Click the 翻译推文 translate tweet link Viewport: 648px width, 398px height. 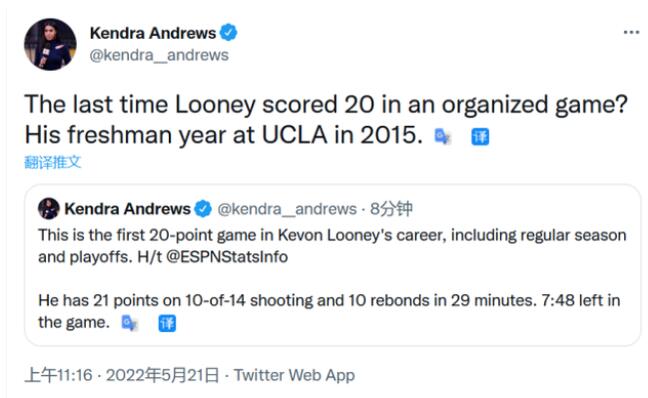52,162
